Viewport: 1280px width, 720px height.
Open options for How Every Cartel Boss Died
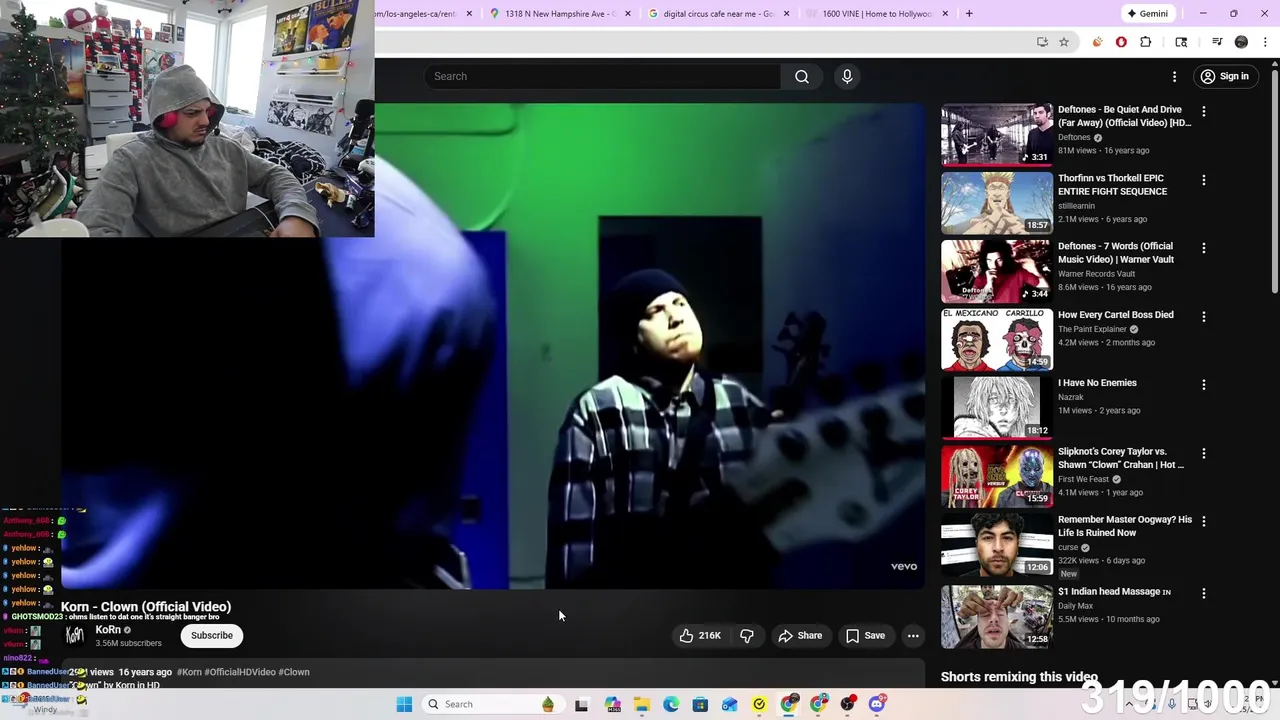(x=1204, y=317)
